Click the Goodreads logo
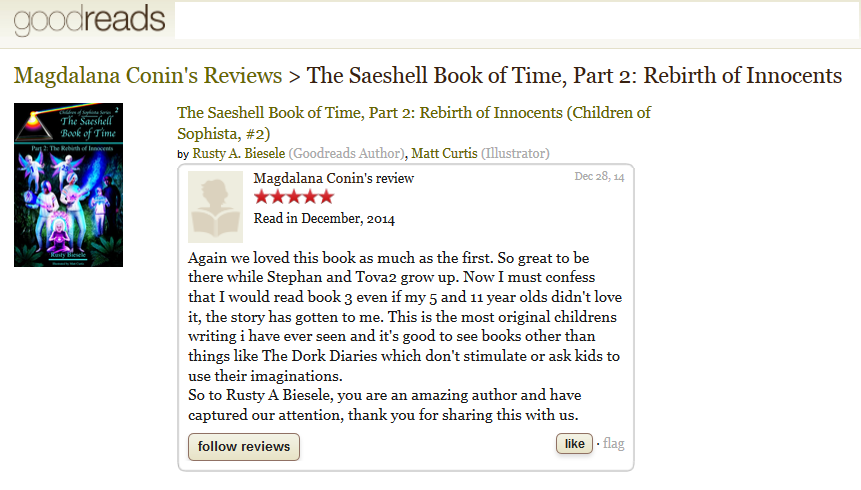 pyautogui.click(x=89, y=20)
